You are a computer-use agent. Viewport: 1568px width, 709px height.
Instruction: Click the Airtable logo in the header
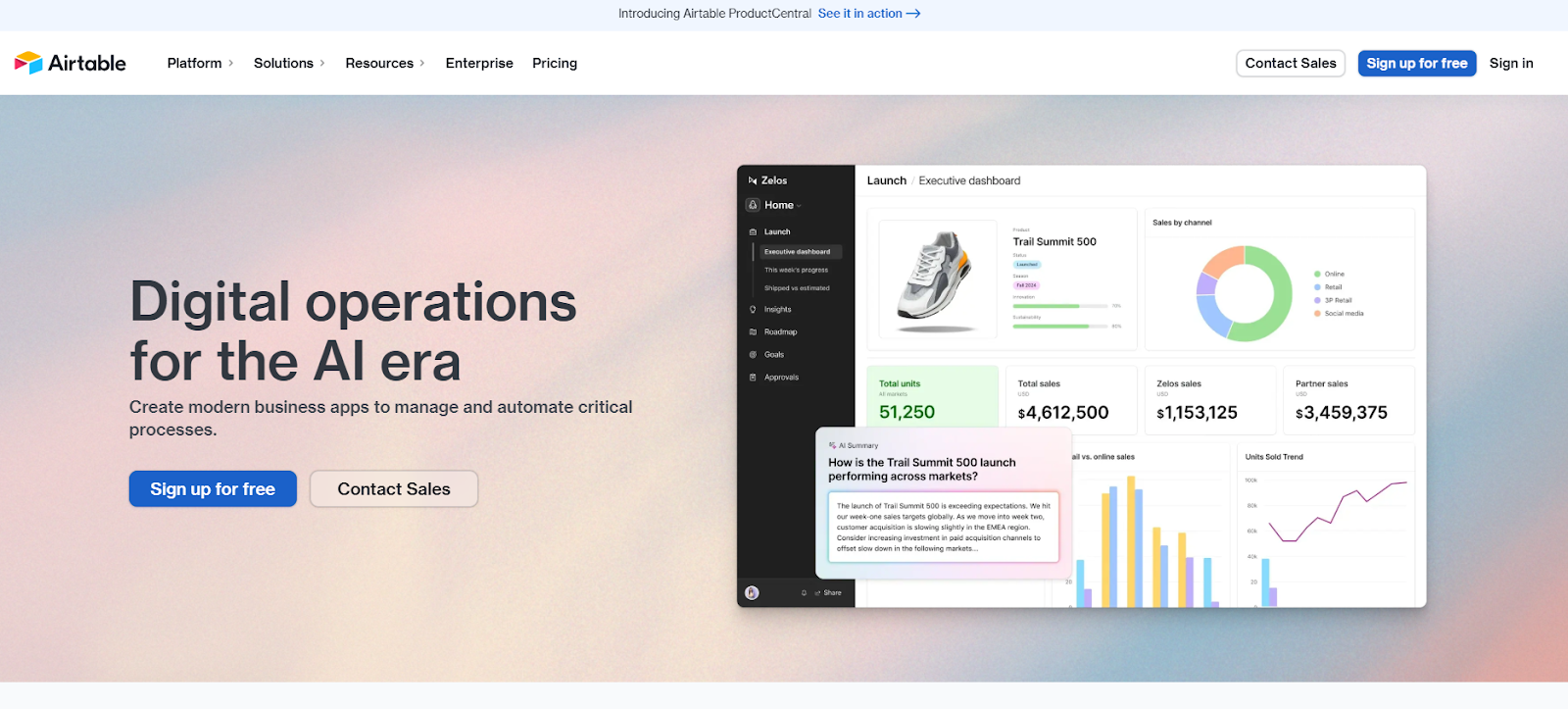(70, 63)
